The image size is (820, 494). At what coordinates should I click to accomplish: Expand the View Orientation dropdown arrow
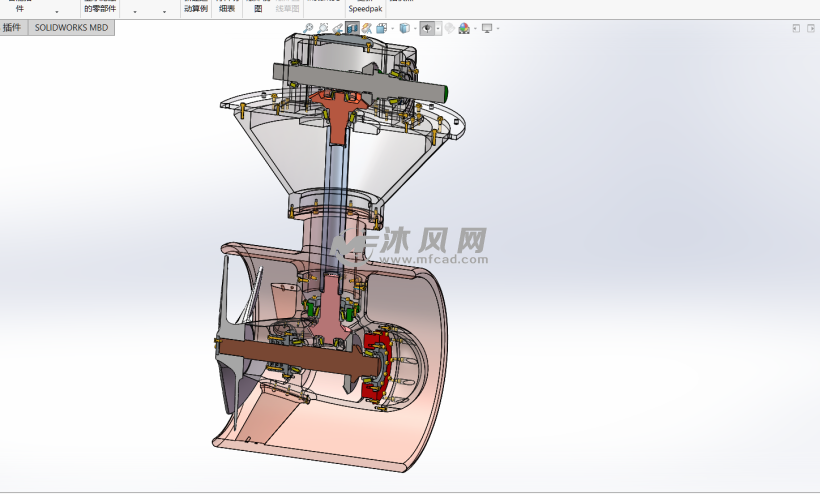click(393, 28)
